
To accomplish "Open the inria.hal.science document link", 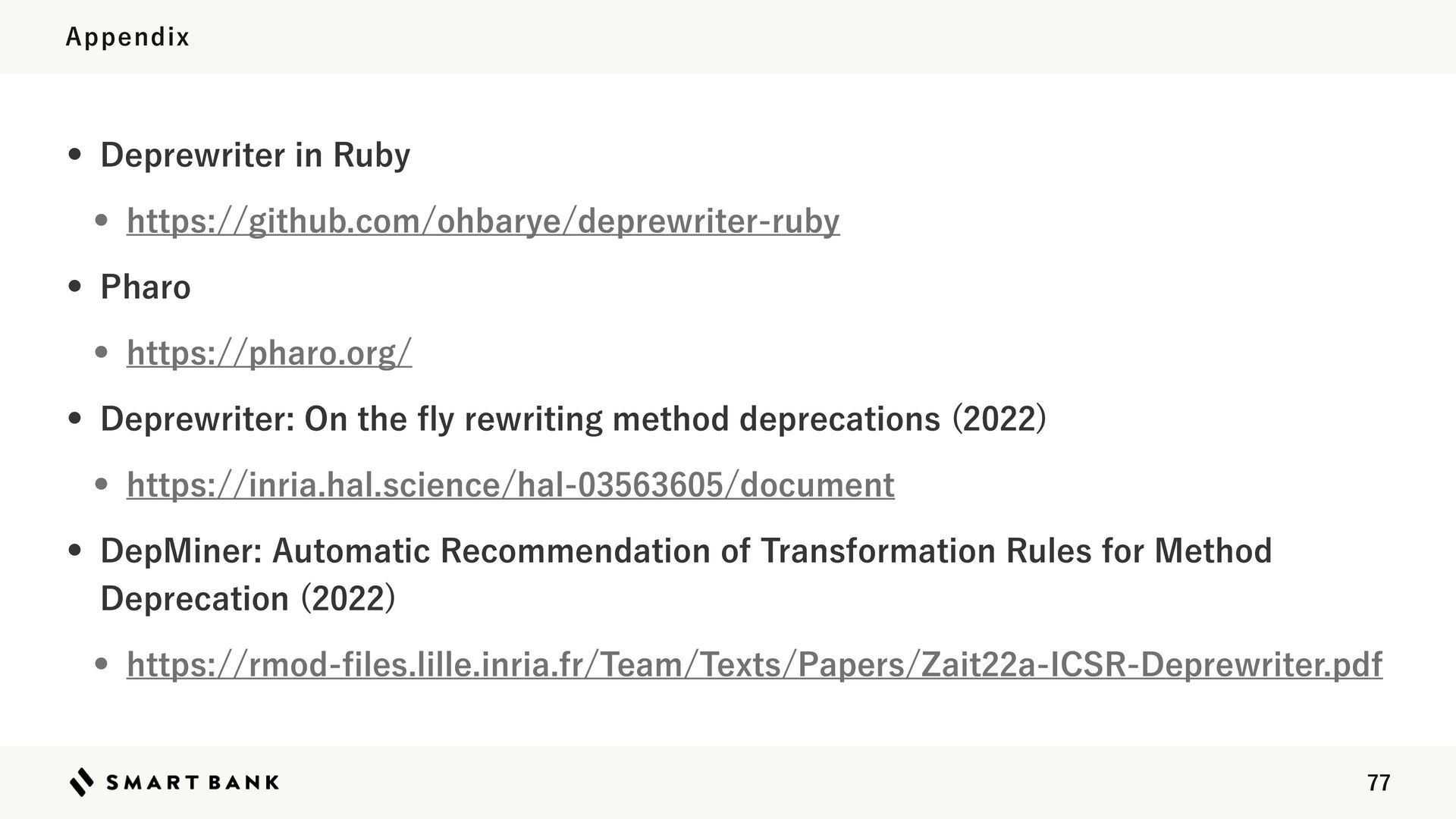I will (x=510, y=485).
